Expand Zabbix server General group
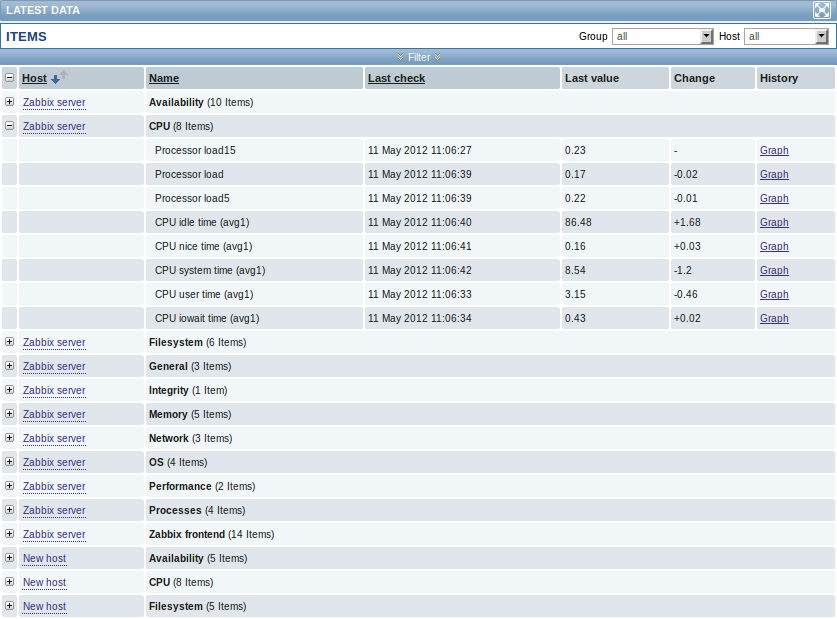 point(9,366)
